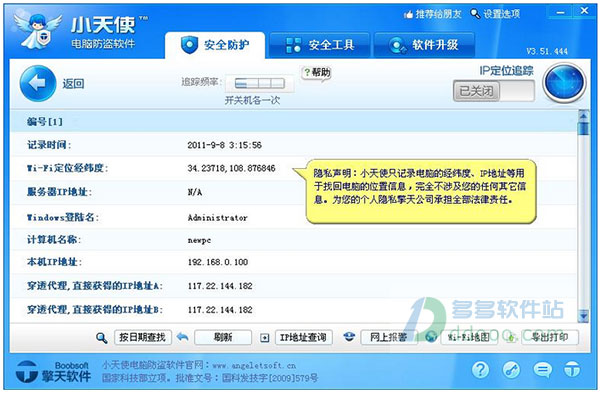This screenshot has width=600, height=394.
Task: Click the refresh arrow icon beside 刷新
Action: pyautogui.click(x=183, y=337)
